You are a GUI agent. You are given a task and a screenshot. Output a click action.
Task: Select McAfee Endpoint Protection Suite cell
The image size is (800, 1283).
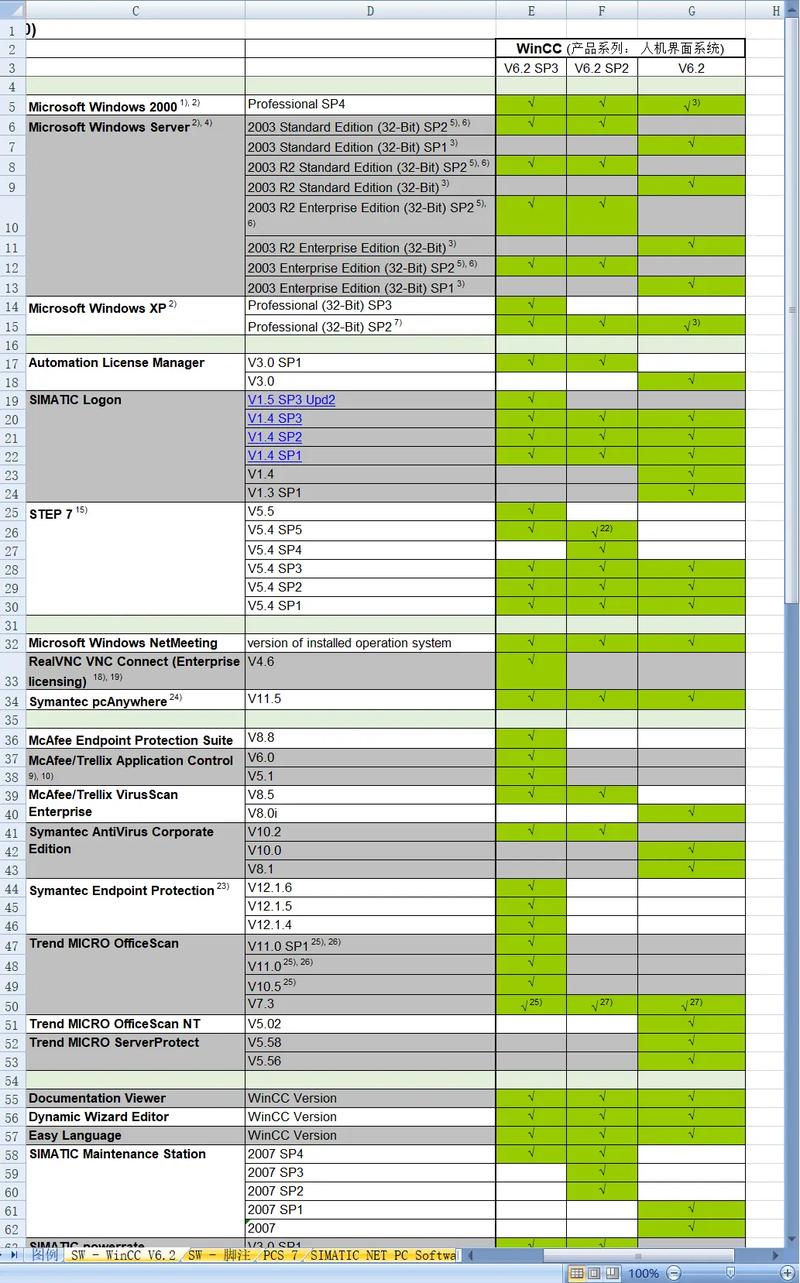135,740
